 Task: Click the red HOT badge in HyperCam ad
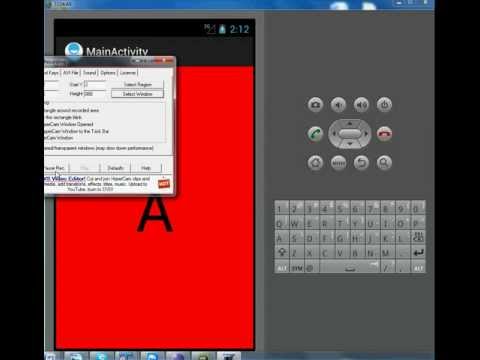click(x=164, y=184)
